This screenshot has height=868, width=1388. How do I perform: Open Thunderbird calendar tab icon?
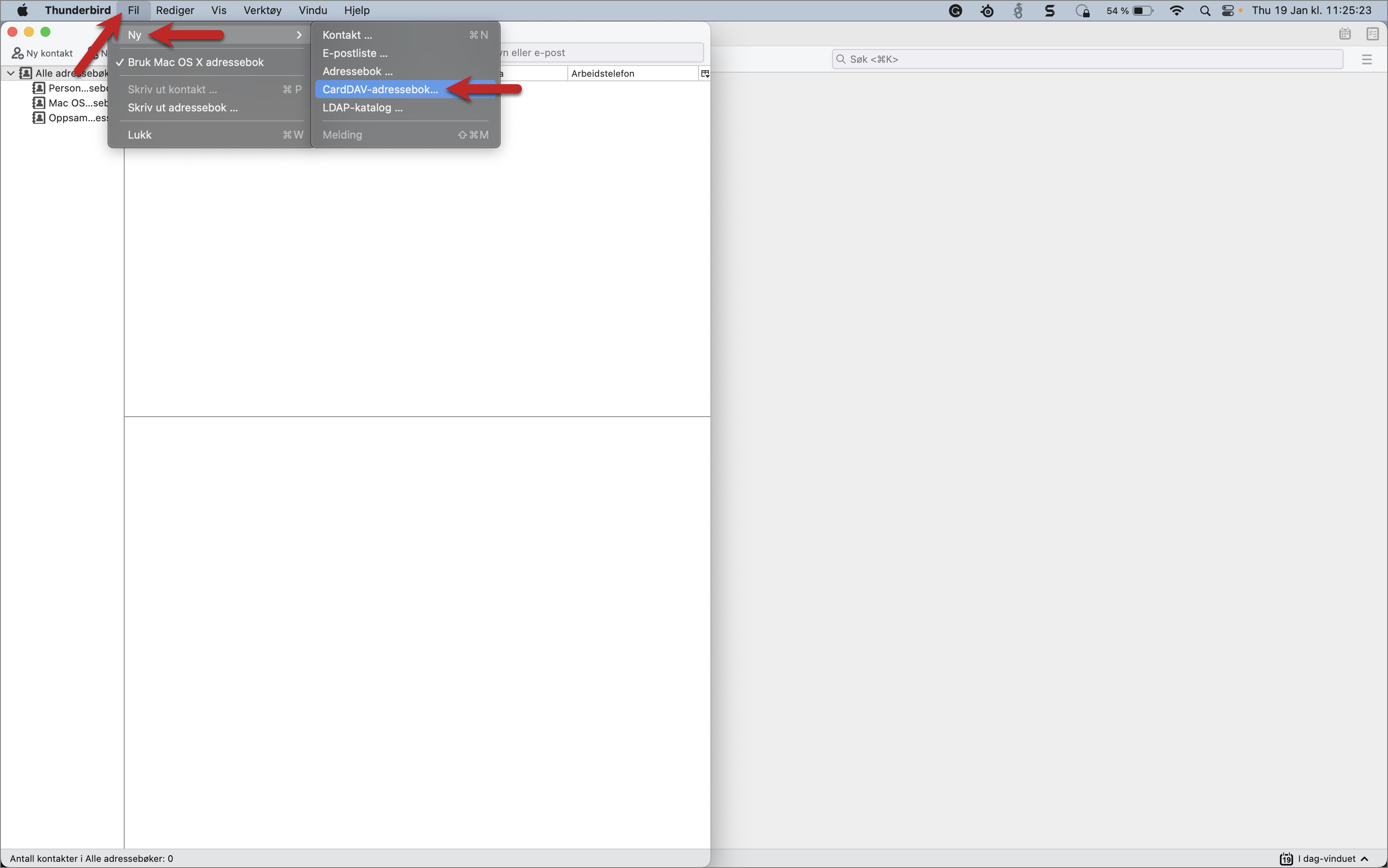point(1345,34)
